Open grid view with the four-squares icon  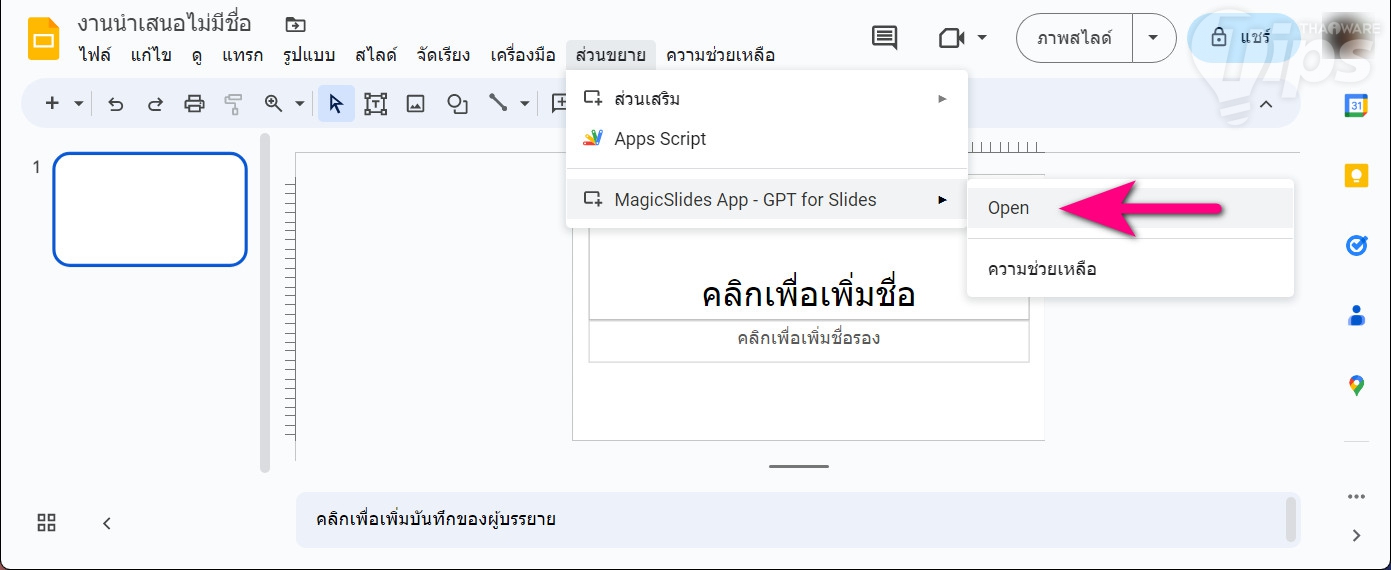[x=46, y=522]
